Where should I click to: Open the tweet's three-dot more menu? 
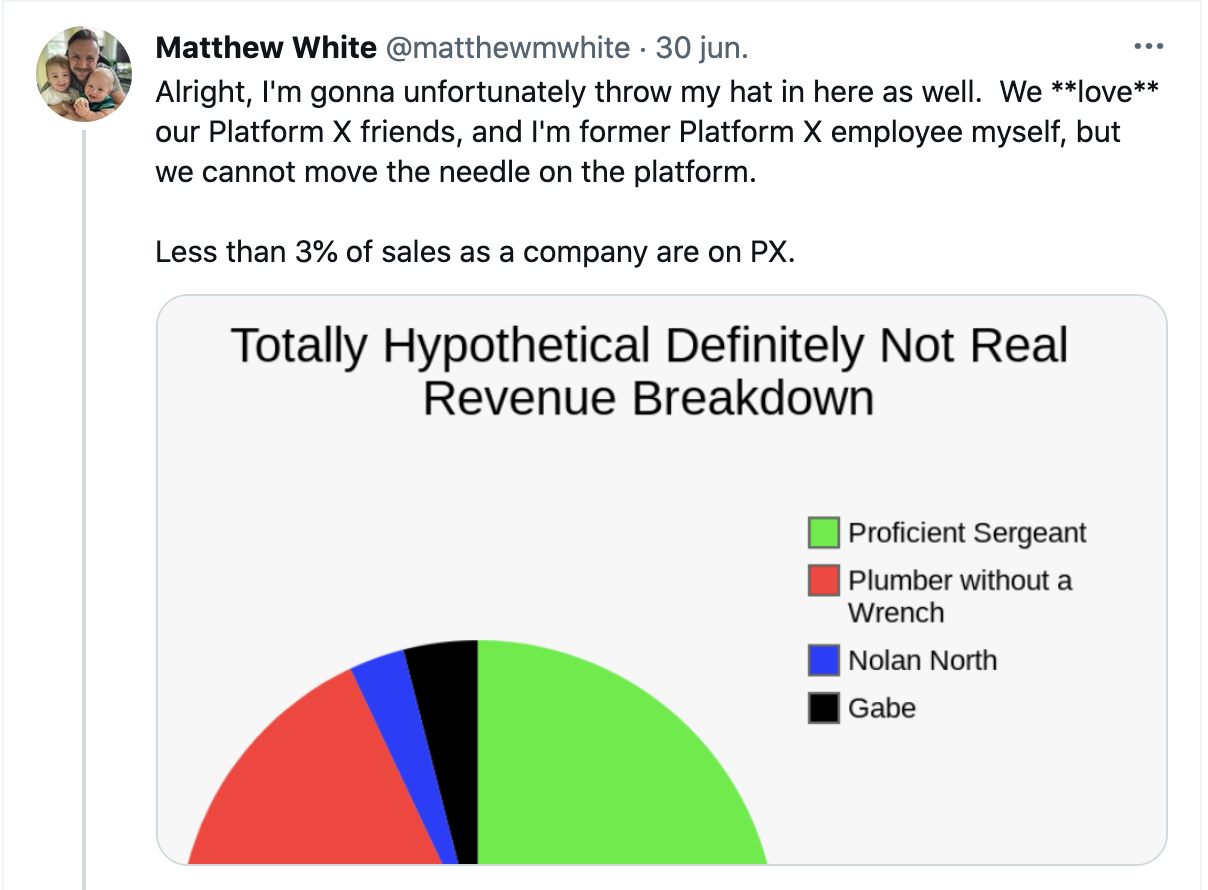tap(1148, 46)
